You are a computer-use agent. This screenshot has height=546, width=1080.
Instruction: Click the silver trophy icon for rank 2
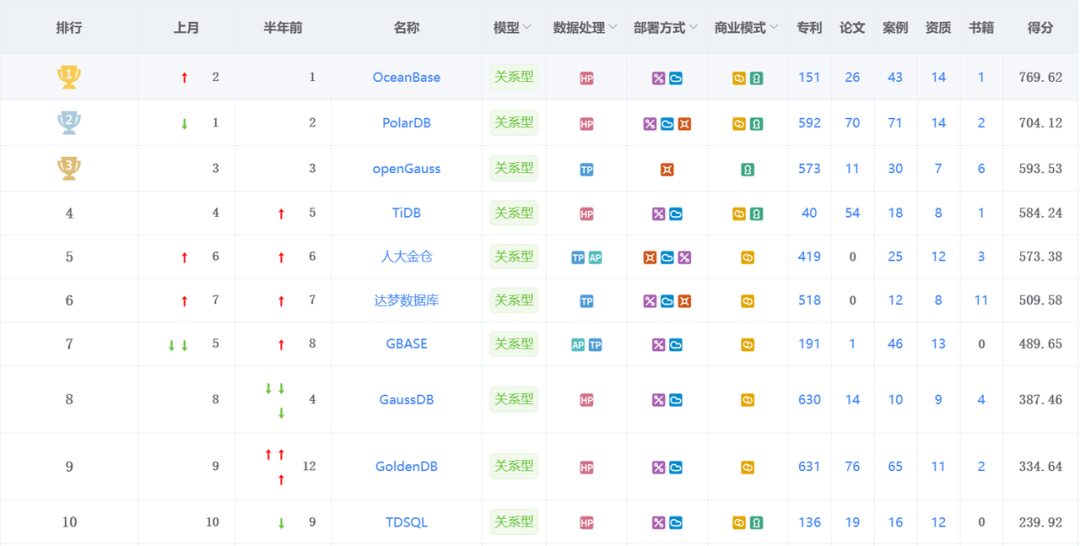tap(69, 123)
